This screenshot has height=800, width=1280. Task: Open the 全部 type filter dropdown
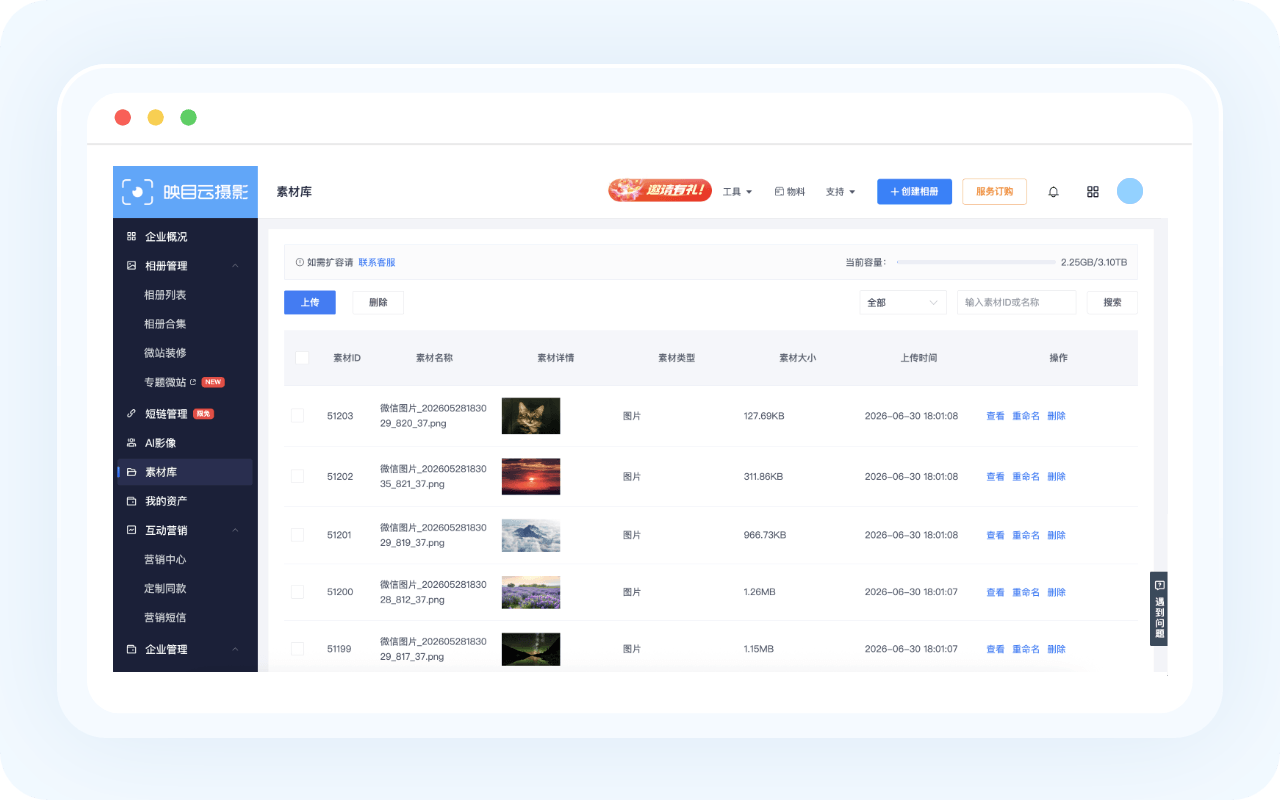pos(903,302)
